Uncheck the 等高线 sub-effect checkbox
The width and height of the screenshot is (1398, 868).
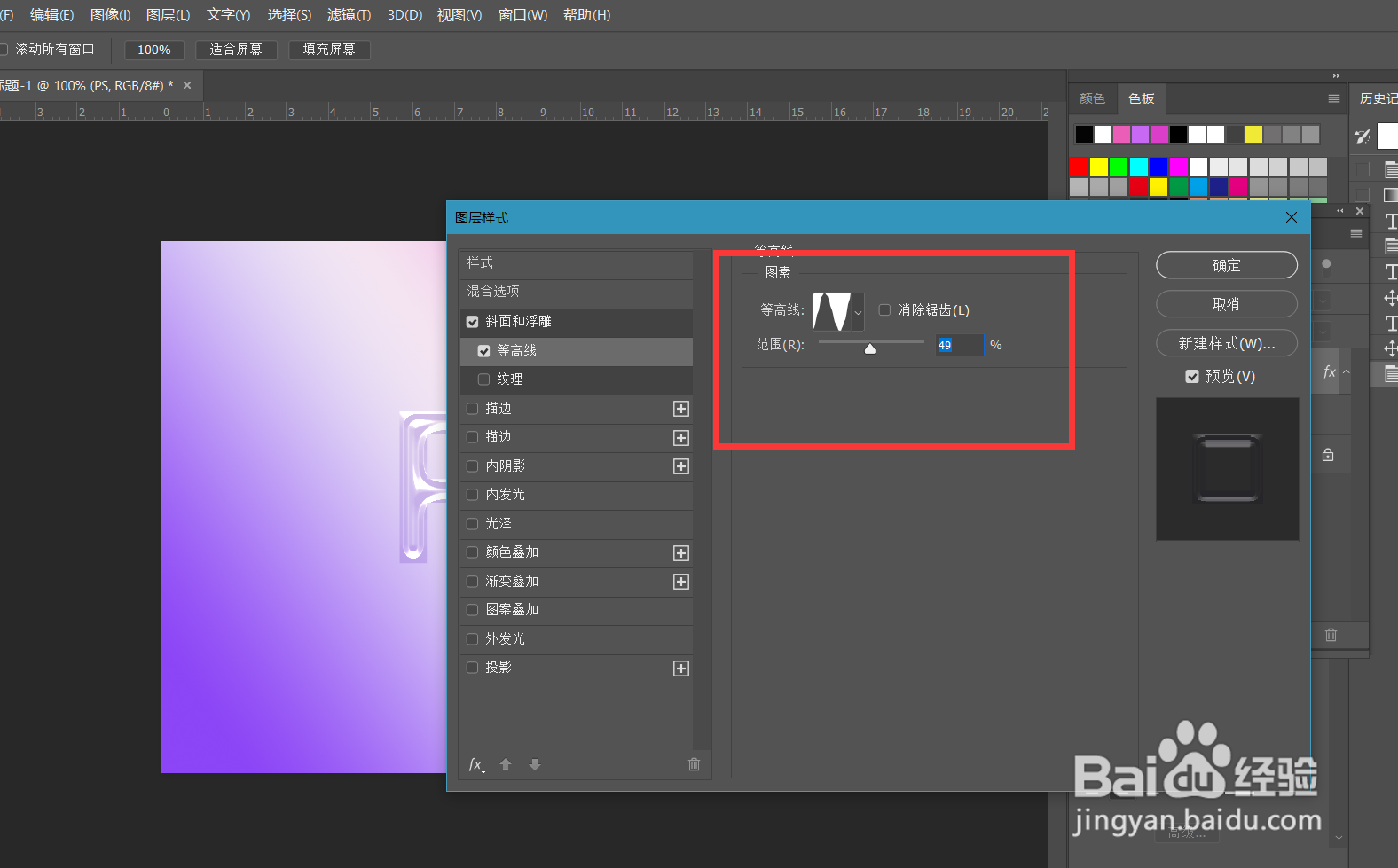click(x=483, y=351)
